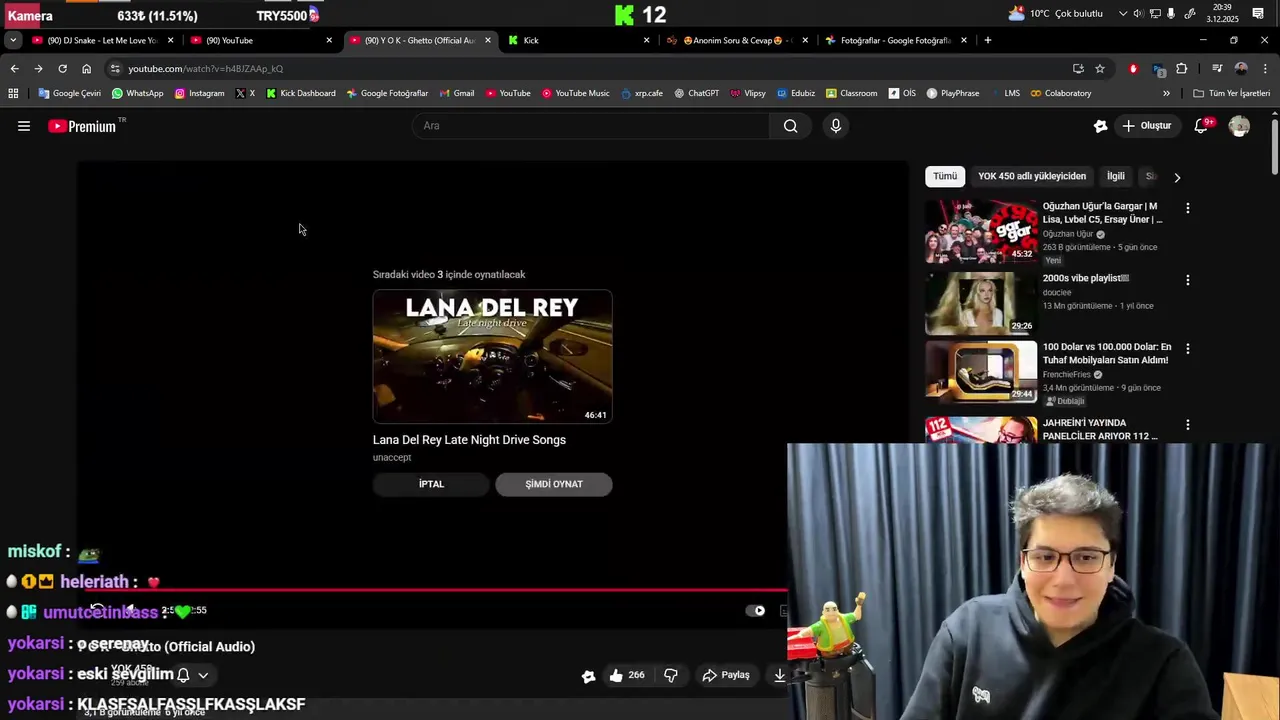Select YOK 450 adlı yükleyiciden chip
Viewport: 1280px width, 720px height.
1032,176
